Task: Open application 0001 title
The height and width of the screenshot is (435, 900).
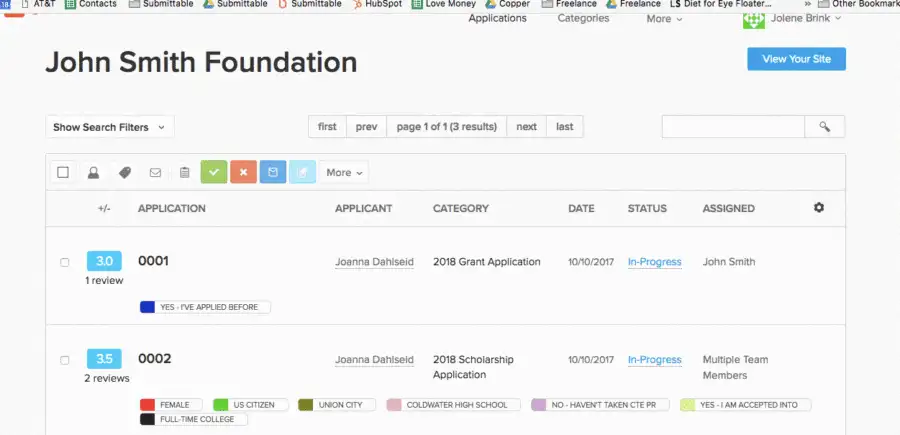Action: [153, 261]
